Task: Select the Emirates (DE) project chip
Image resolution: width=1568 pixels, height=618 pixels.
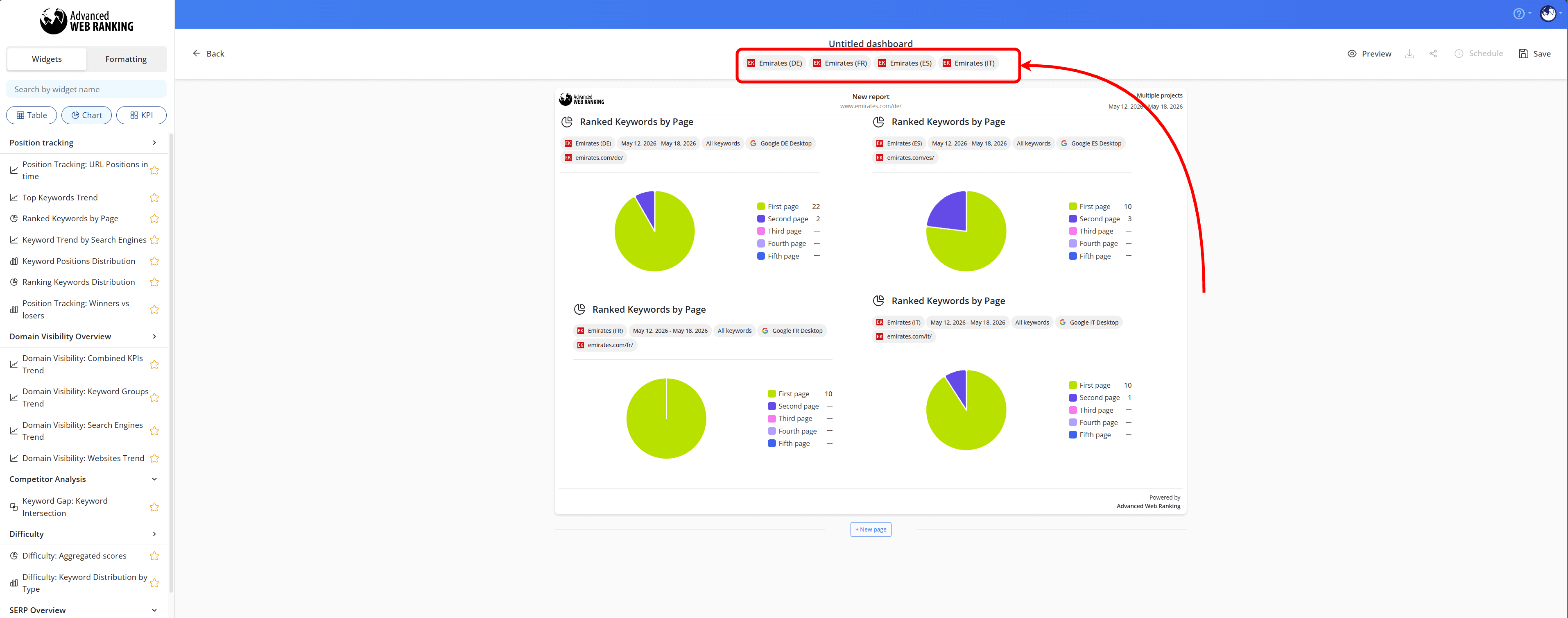Action: tap(774, 64)
